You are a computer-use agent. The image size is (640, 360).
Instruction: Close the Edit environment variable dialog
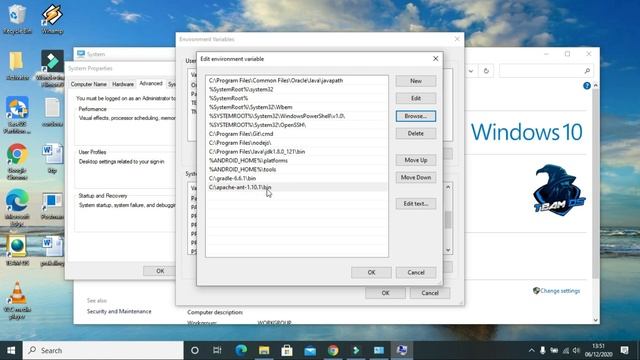point(436,59)
